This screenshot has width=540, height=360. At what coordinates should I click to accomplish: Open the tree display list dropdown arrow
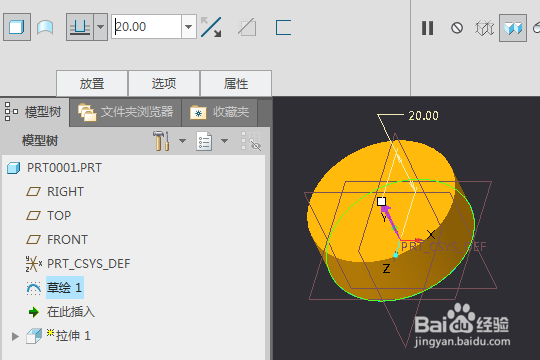tap(225, 141)
